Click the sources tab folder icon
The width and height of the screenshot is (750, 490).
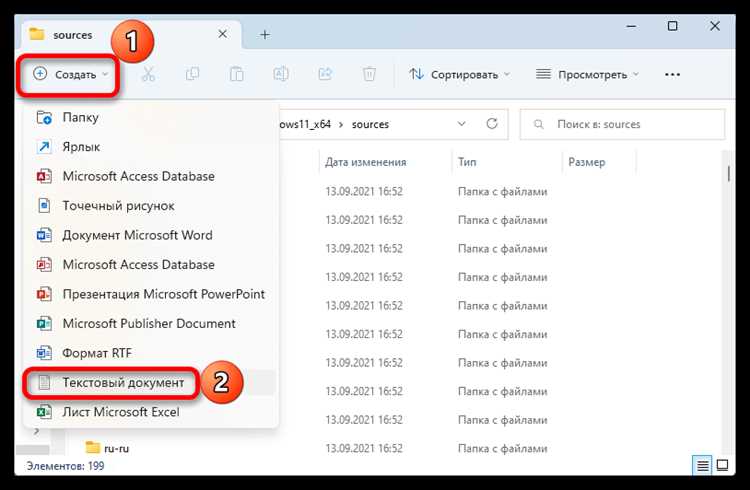pos(37,34)
